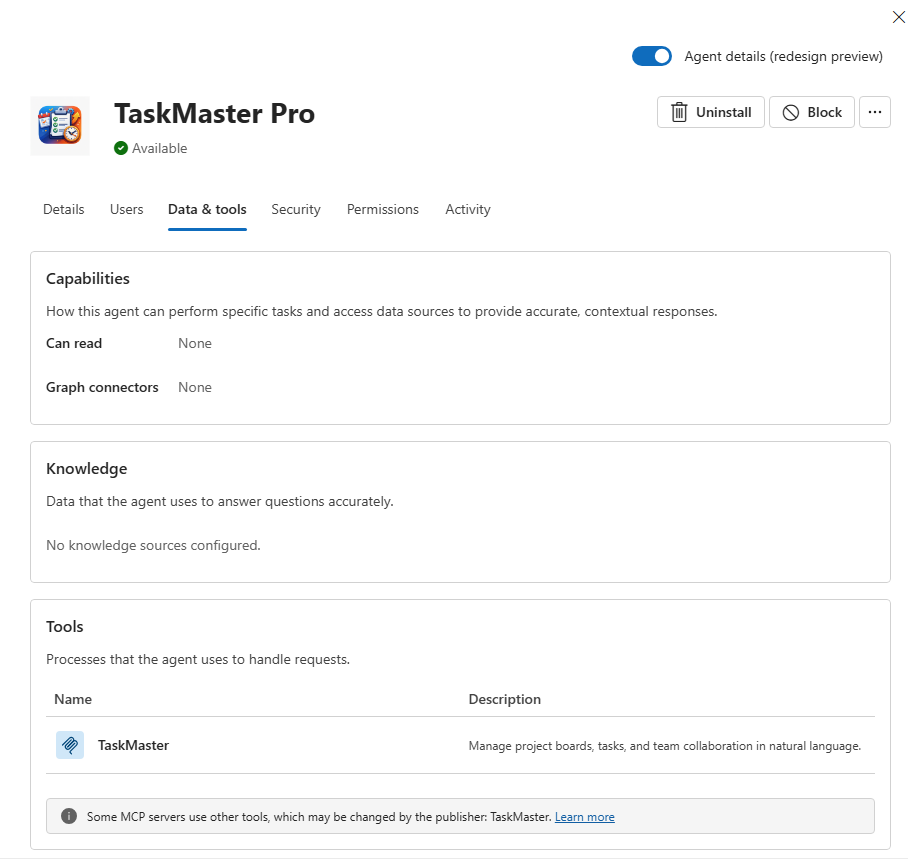Select the TaskMaster tool name
Viewport: 908px width, 863px height.
click(x=133, y=745)
